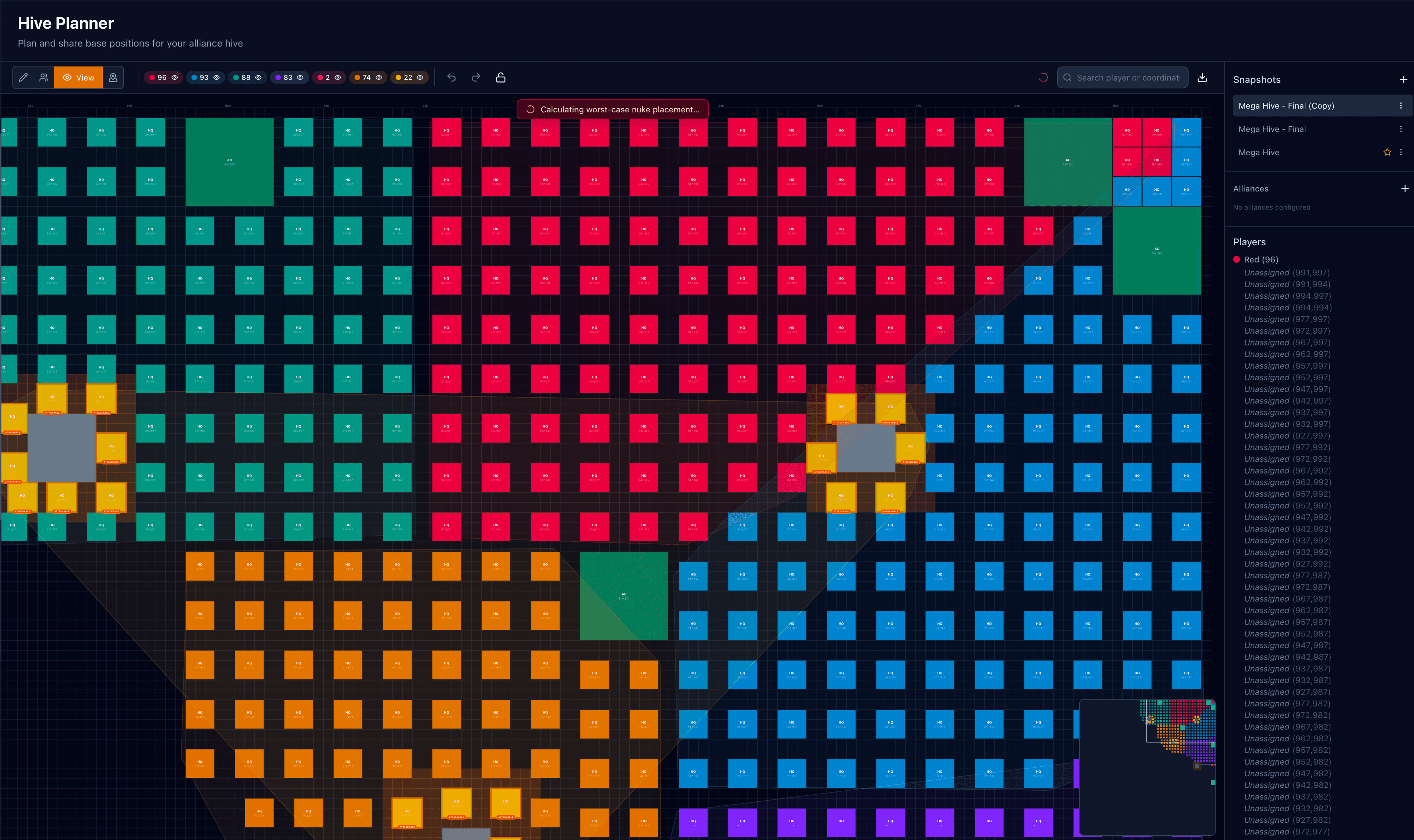Click the purple color dot for 83 group

(278, 78)
